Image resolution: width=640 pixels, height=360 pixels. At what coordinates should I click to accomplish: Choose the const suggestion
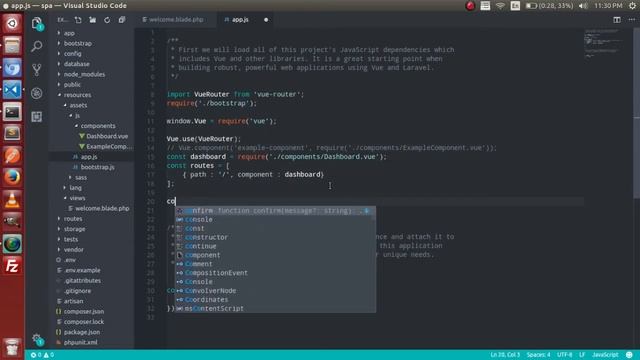point(276,229)
